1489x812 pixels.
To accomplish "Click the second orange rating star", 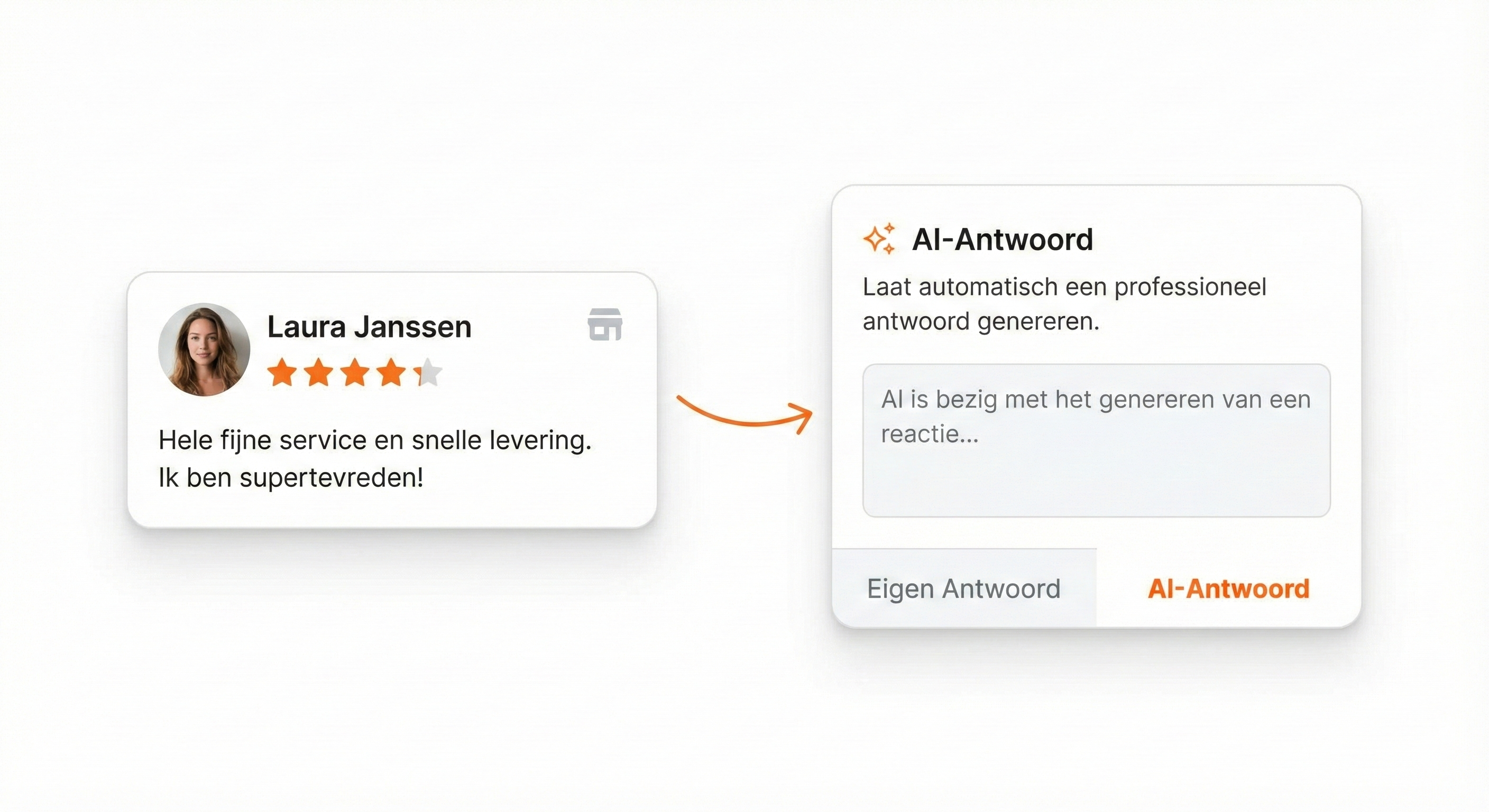I will (x=318, y=372).
